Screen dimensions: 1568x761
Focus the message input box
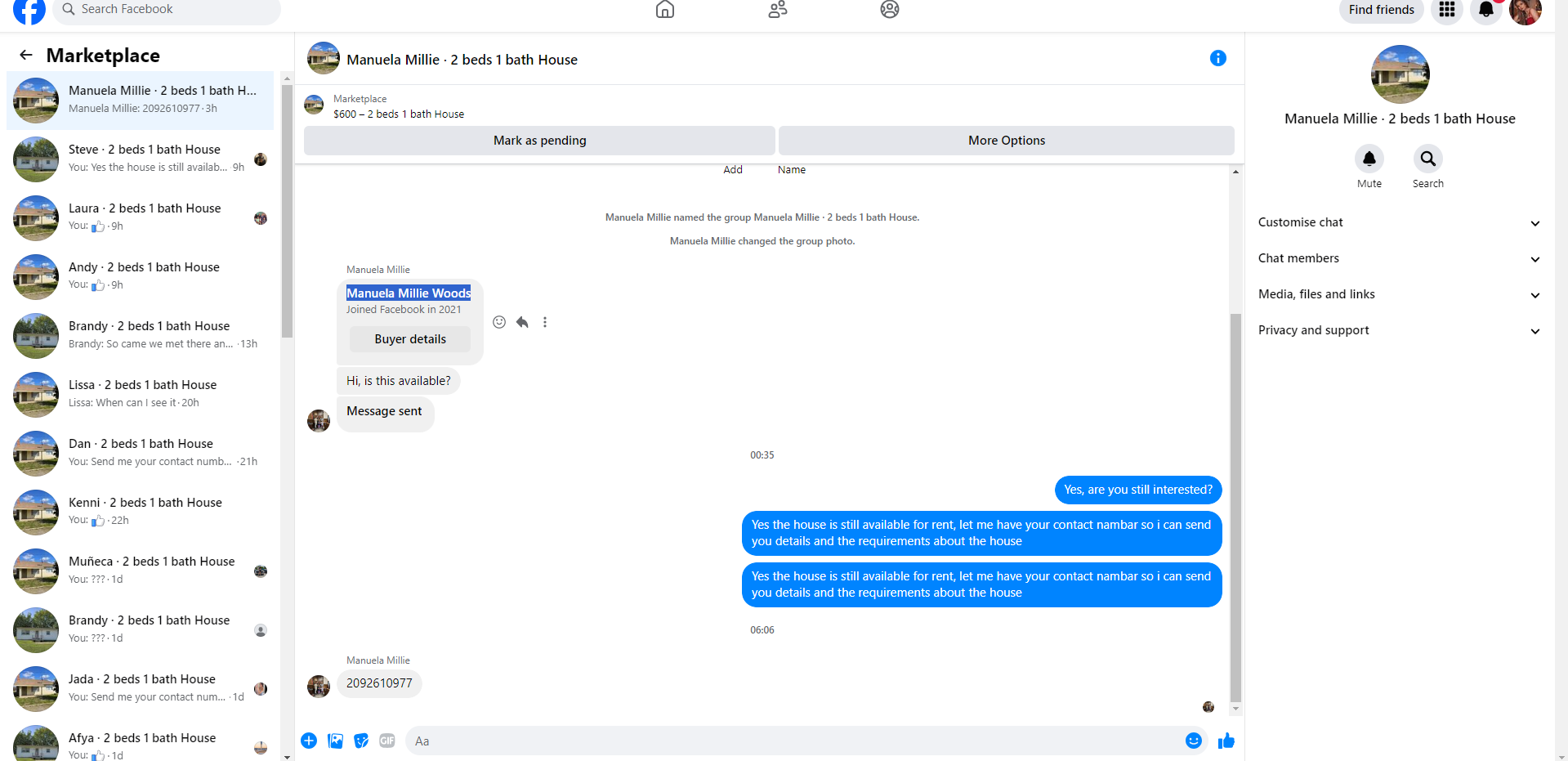(x=806, y=741)
